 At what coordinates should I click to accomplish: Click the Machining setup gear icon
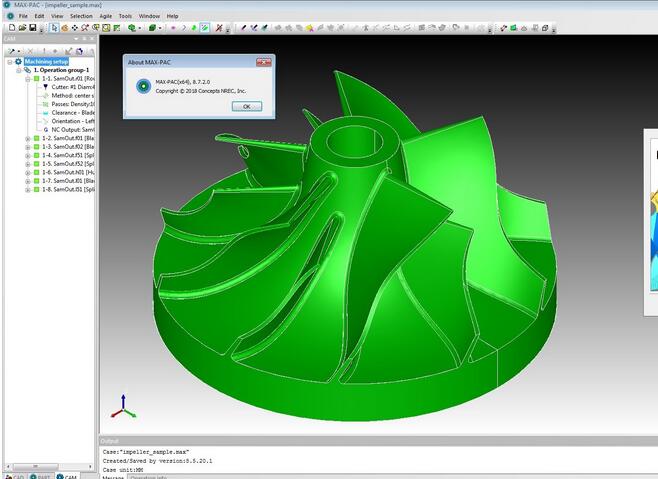click(x=18, y=61)
